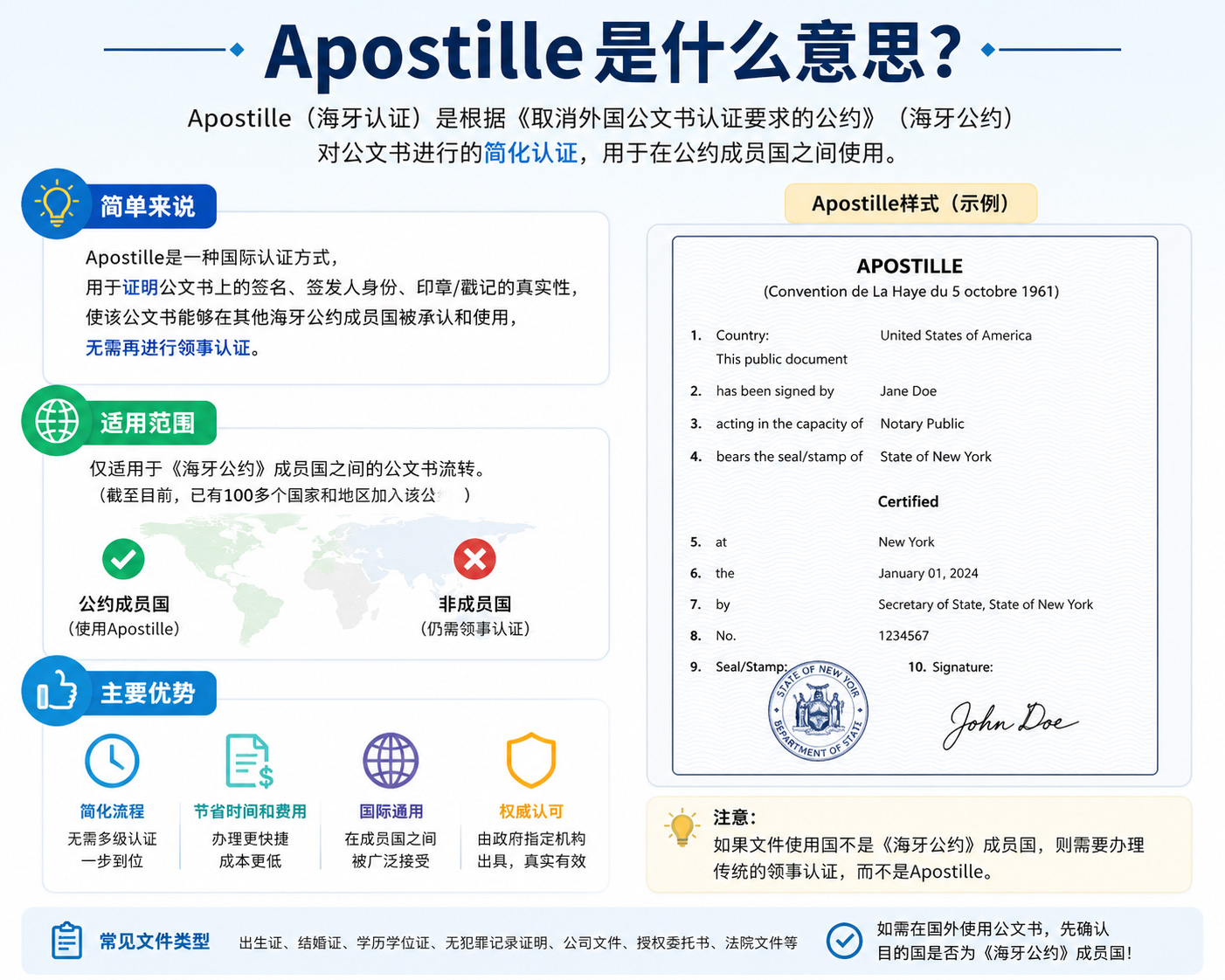
Task: Click the New York value on row 5
Action: (906, 542)
